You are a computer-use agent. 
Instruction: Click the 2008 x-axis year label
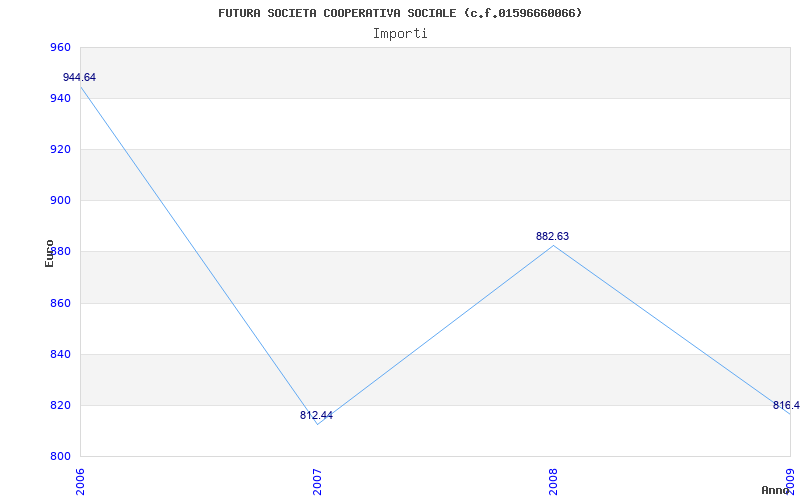(x=554, y=479)
